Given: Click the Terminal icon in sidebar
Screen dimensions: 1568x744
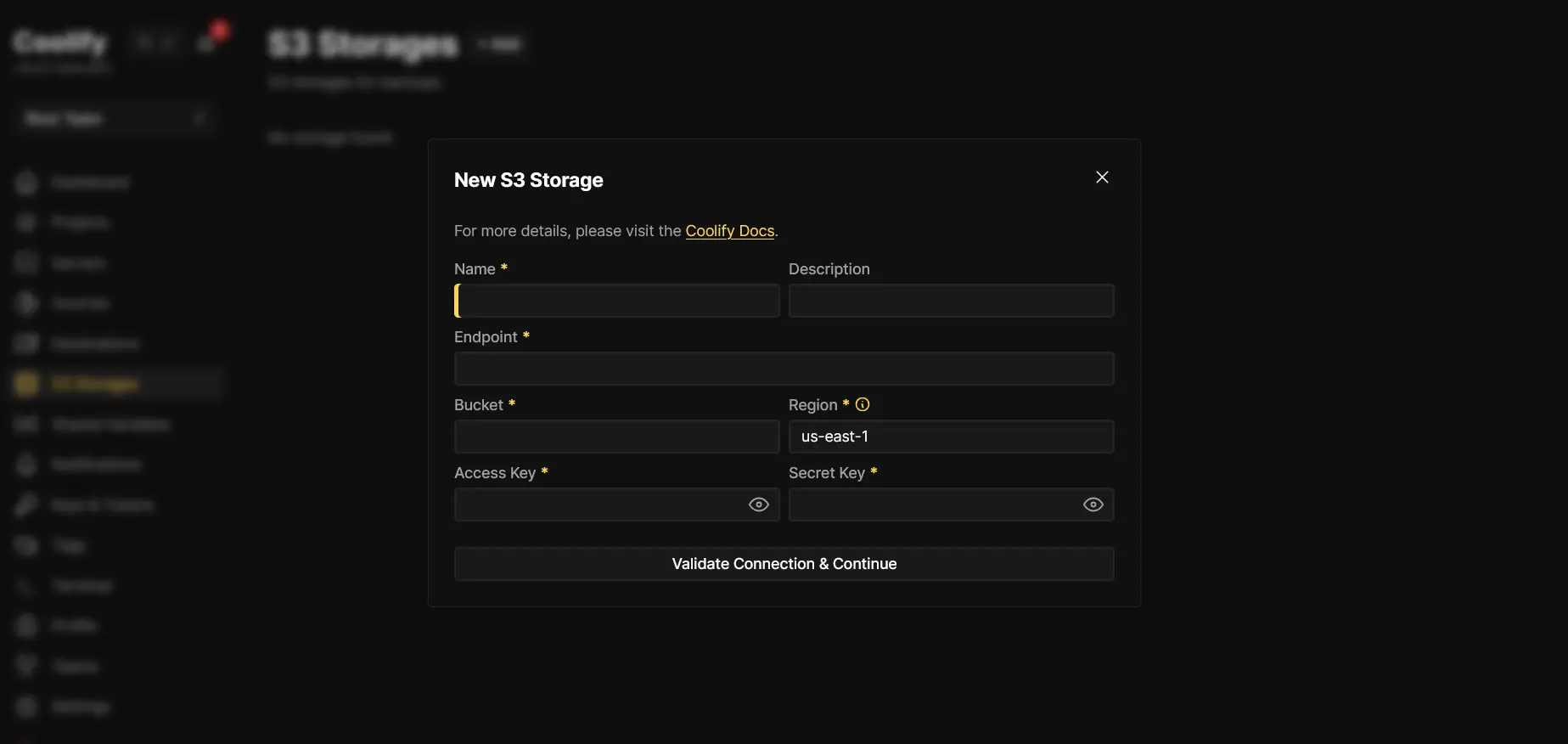Looking at the screenshot, I should (x=26, y=586).
